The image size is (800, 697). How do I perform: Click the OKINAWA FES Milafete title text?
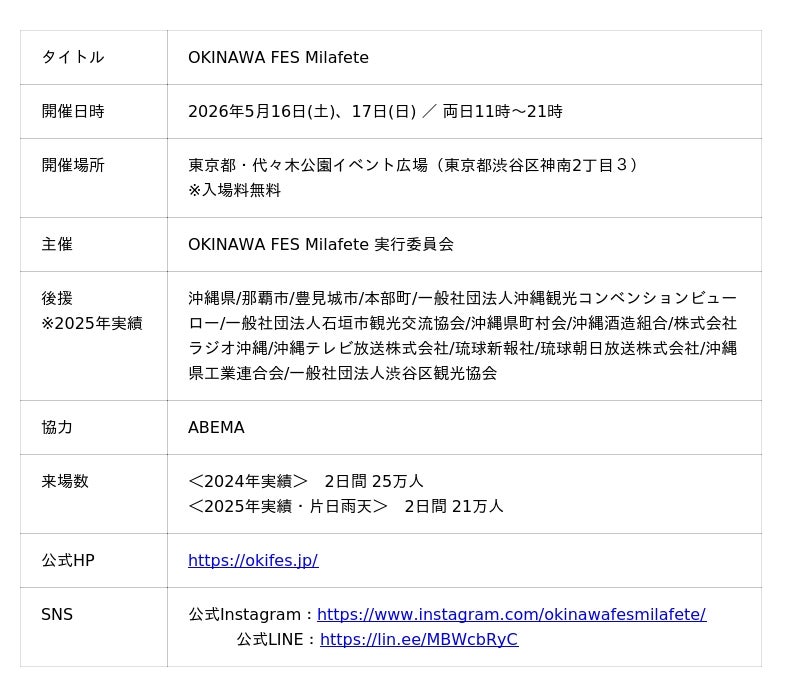278,57
